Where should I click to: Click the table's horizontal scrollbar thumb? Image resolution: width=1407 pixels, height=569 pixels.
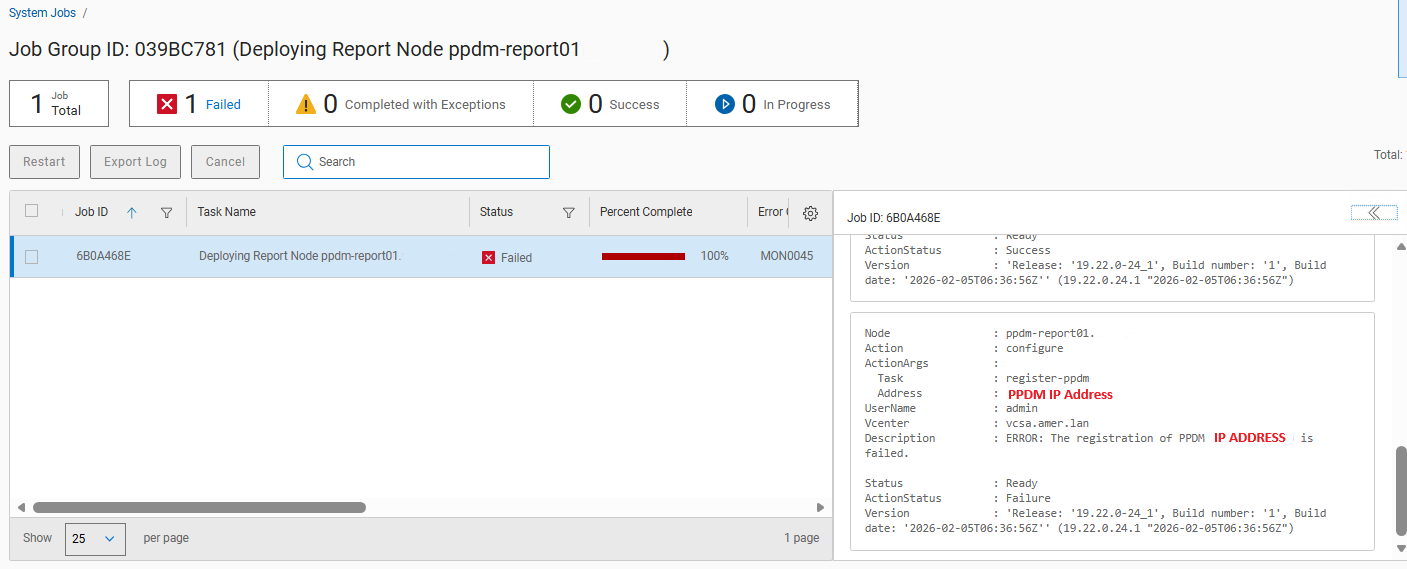pos(199,507)
